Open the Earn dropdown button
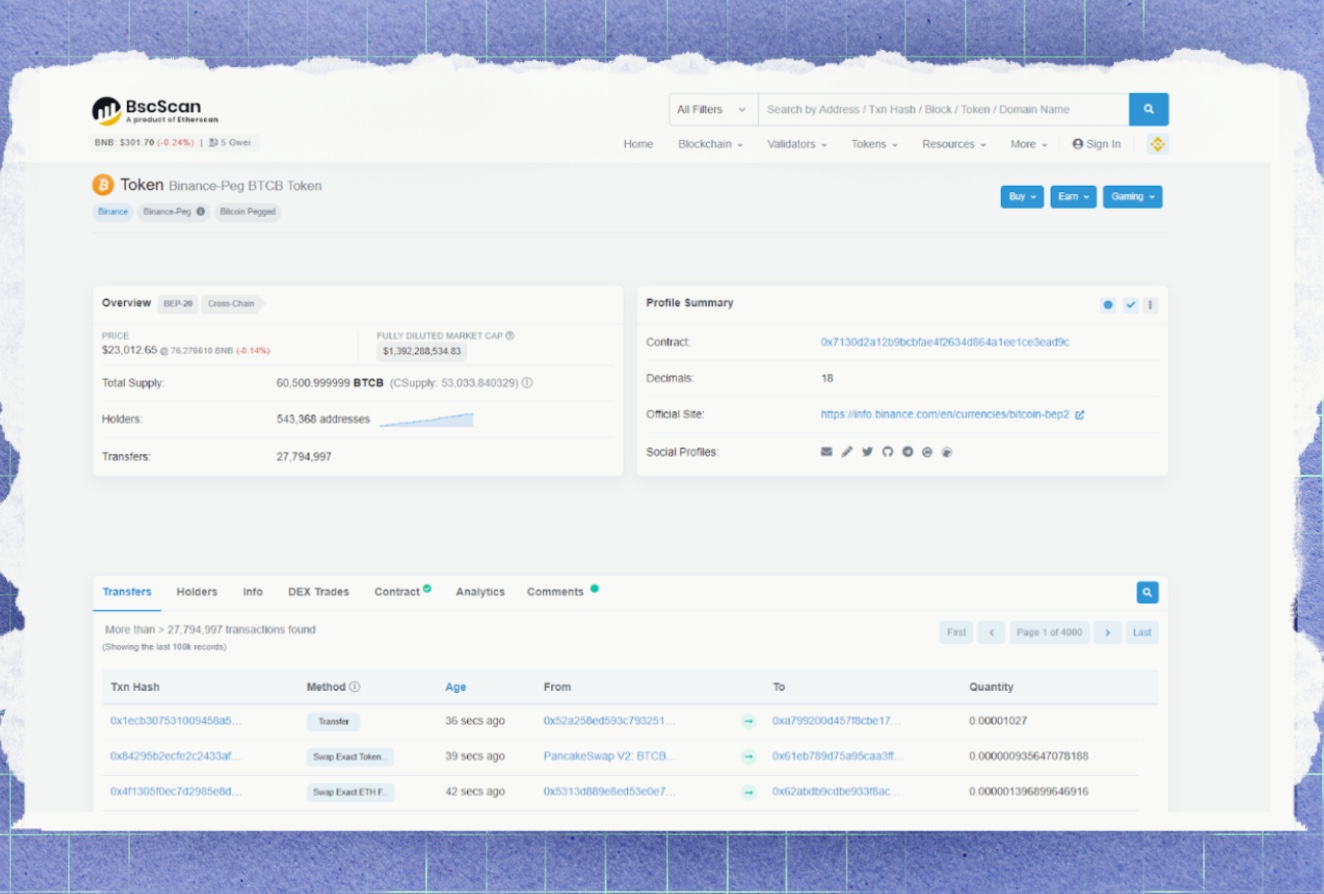1324x894 pixels. (x=1073, y=197)
